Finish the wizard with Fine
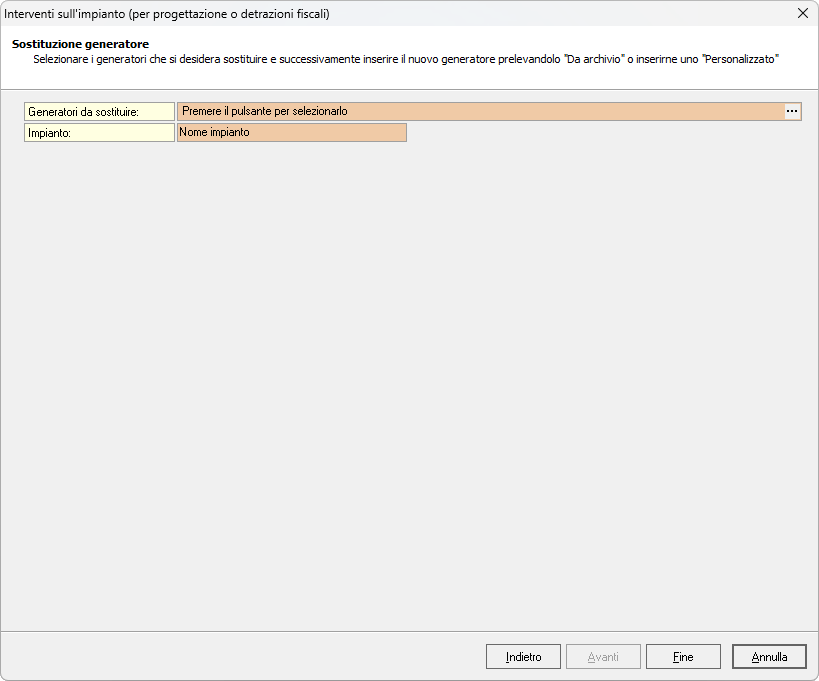 683,657
